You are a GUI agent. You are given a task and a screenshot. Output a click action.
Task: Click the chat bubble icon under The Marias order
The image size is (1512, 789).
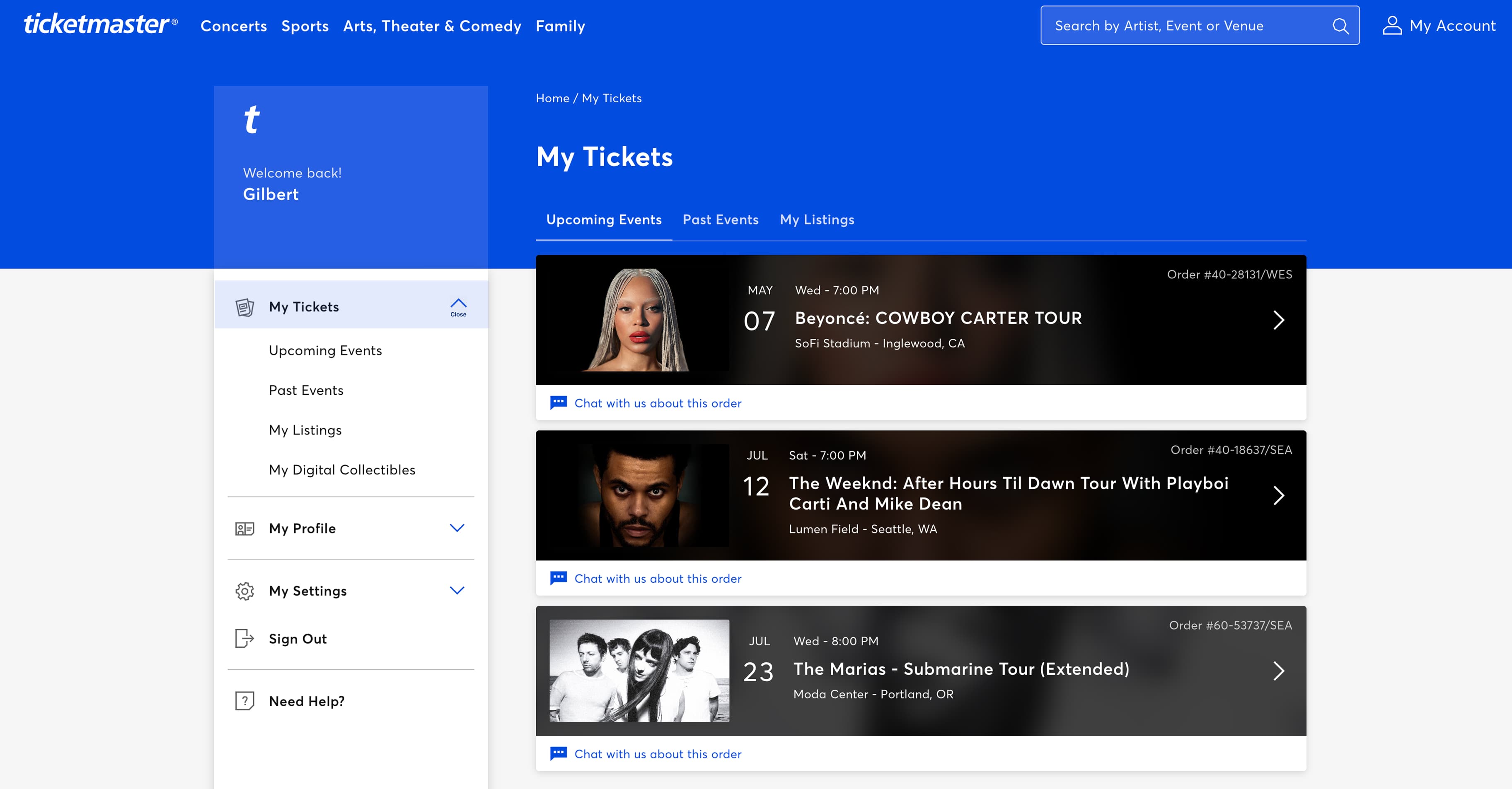coord(558,754)
